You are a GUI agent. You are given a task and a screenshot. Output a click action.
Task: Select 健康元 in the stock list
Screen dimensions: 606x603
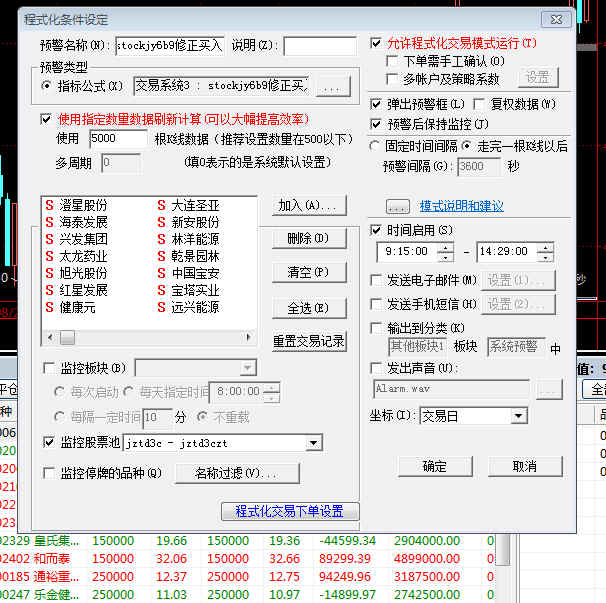pos(74,307)
